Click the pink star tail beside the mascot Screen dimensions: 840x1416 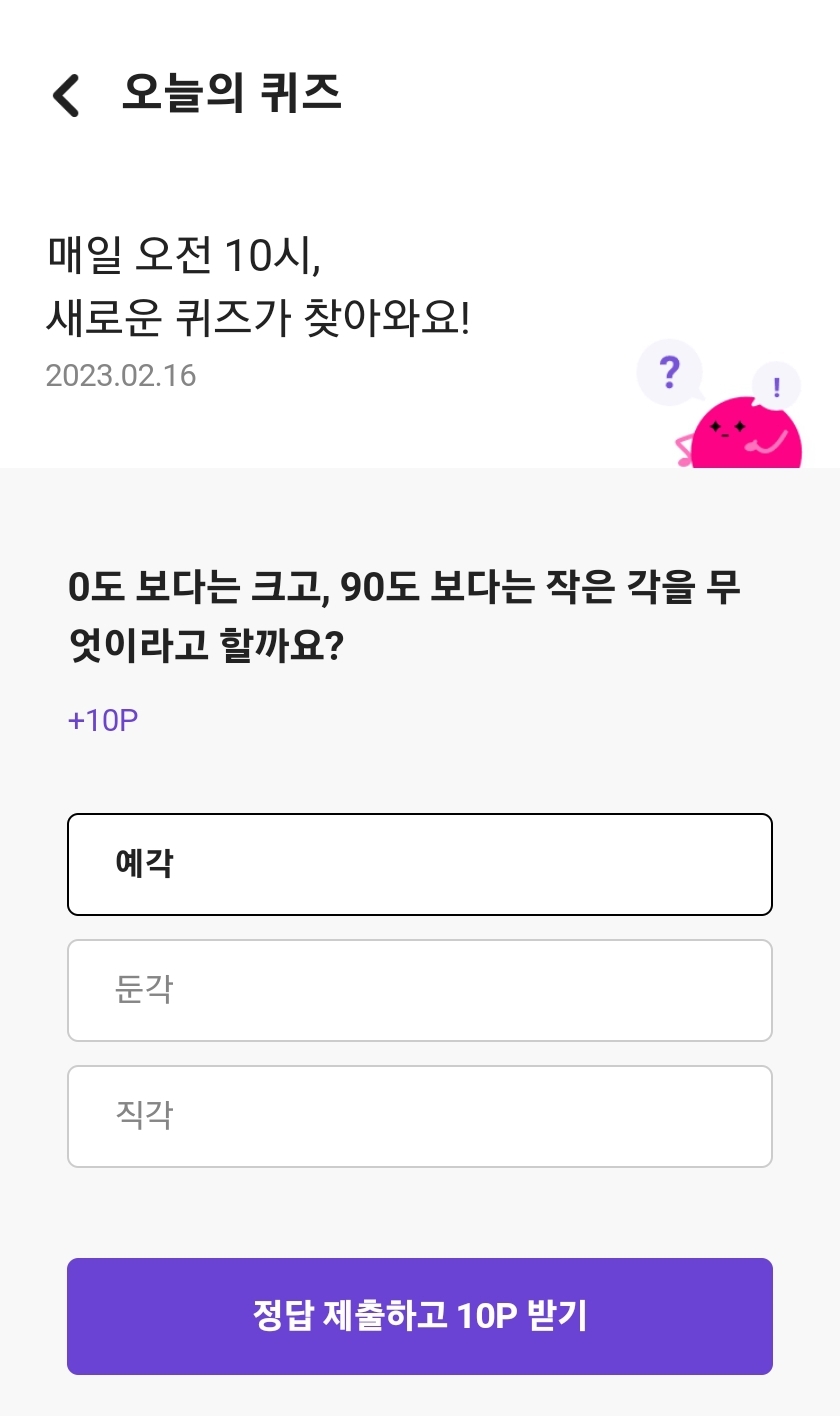pyautogui.click(x=686, y=452)
